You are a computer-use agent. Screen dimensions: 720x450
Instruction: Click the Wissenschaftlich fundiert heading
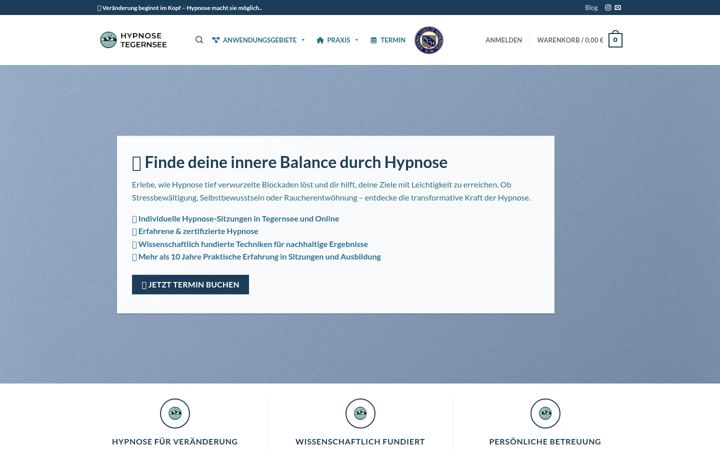[360, 442]
